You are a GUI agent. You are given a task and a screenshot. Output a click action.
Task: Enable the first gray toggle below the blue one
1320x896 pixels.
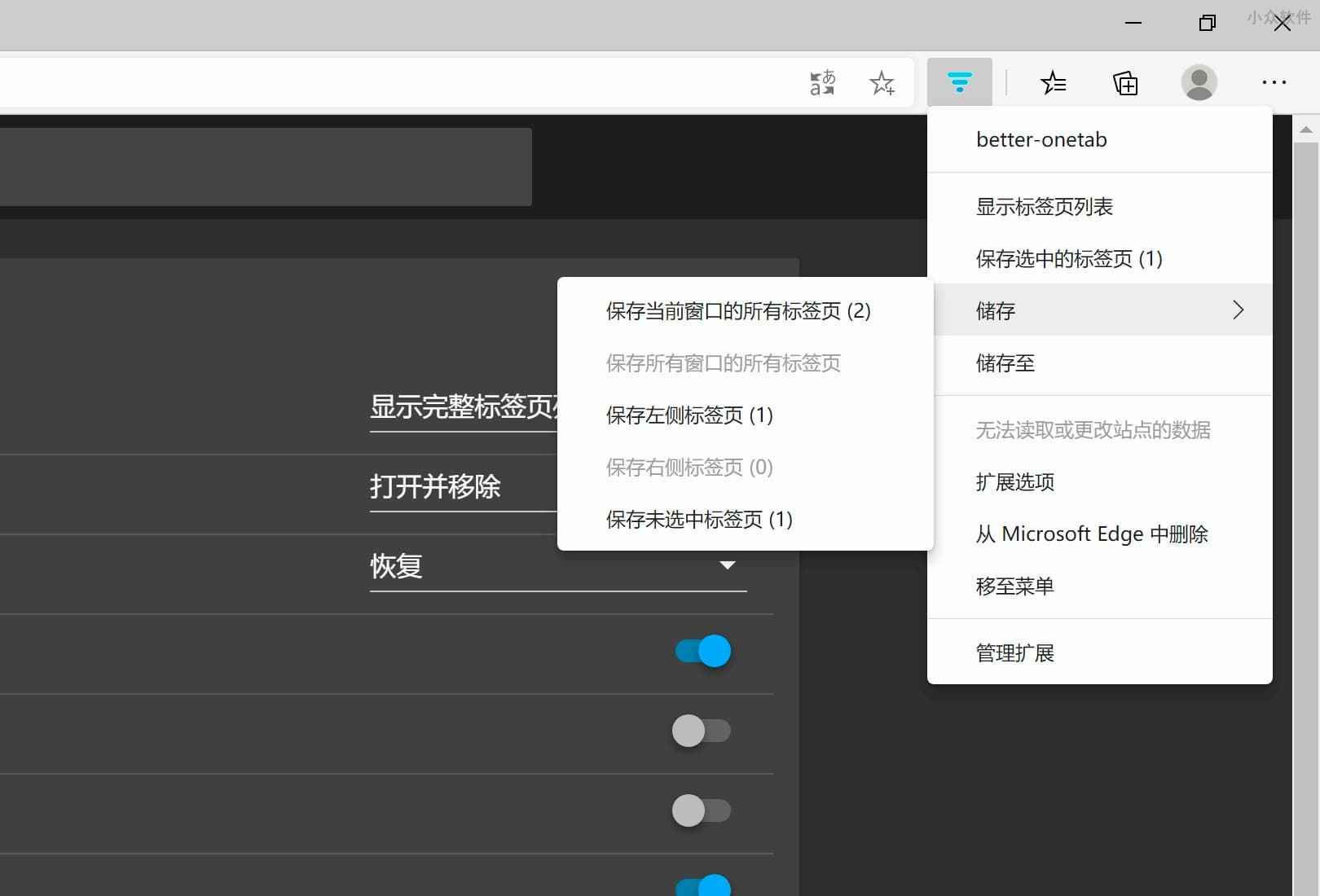[702, 731]
